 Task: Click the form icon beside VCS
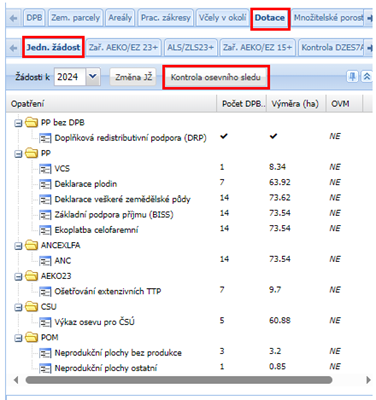(x=45, y=169)
